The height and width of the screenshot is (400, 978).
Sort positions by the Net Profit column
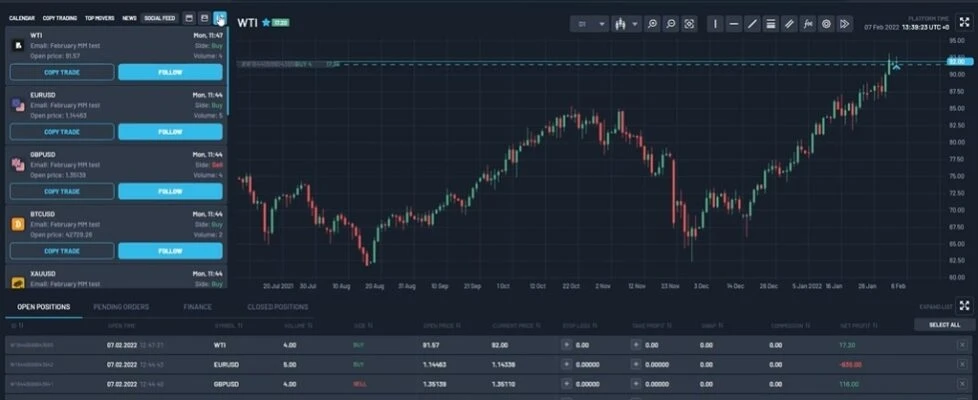pyautogui.click(x=857, y=325)
